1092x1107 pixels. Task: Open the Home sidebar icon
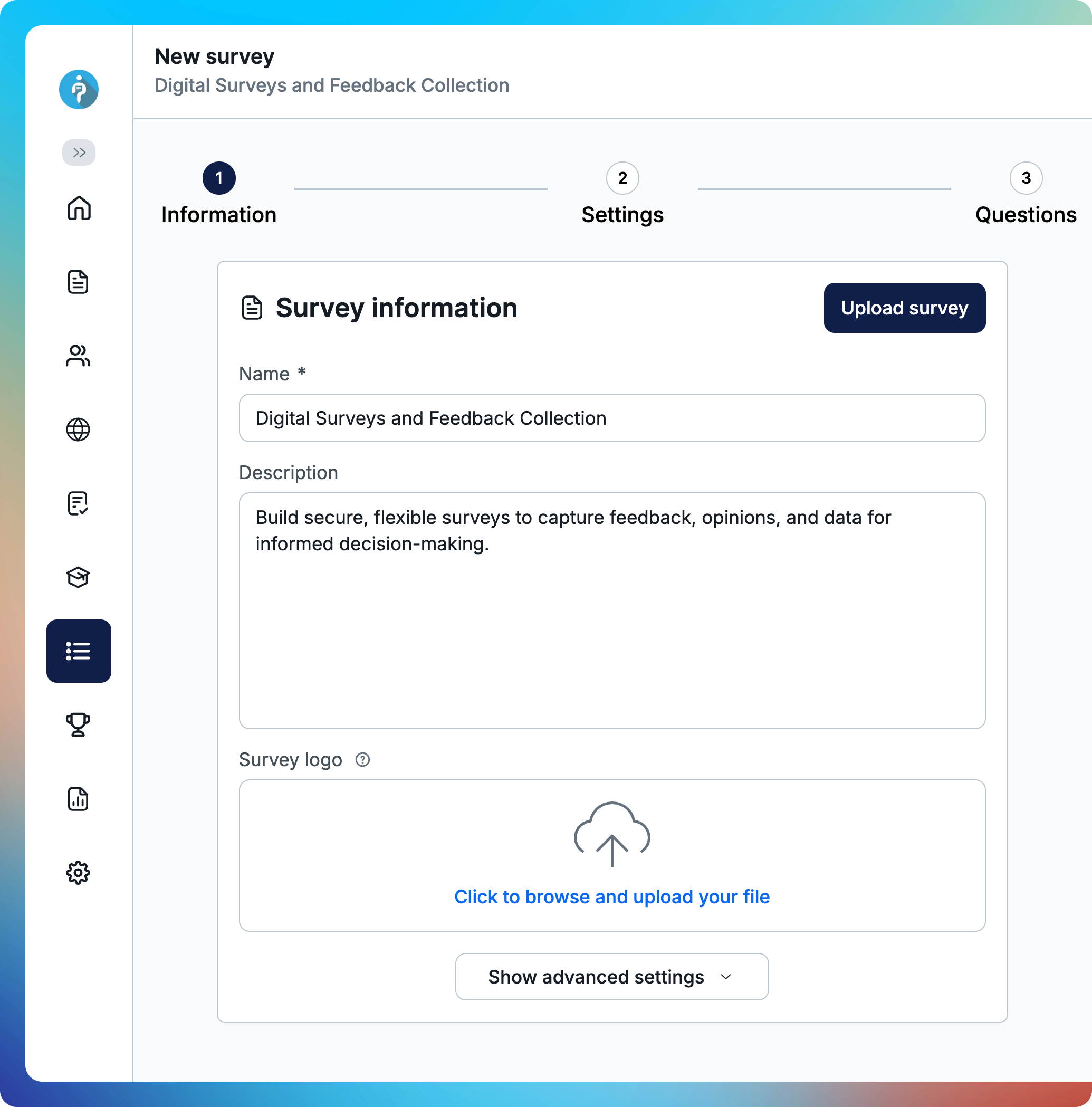[79, 208]
